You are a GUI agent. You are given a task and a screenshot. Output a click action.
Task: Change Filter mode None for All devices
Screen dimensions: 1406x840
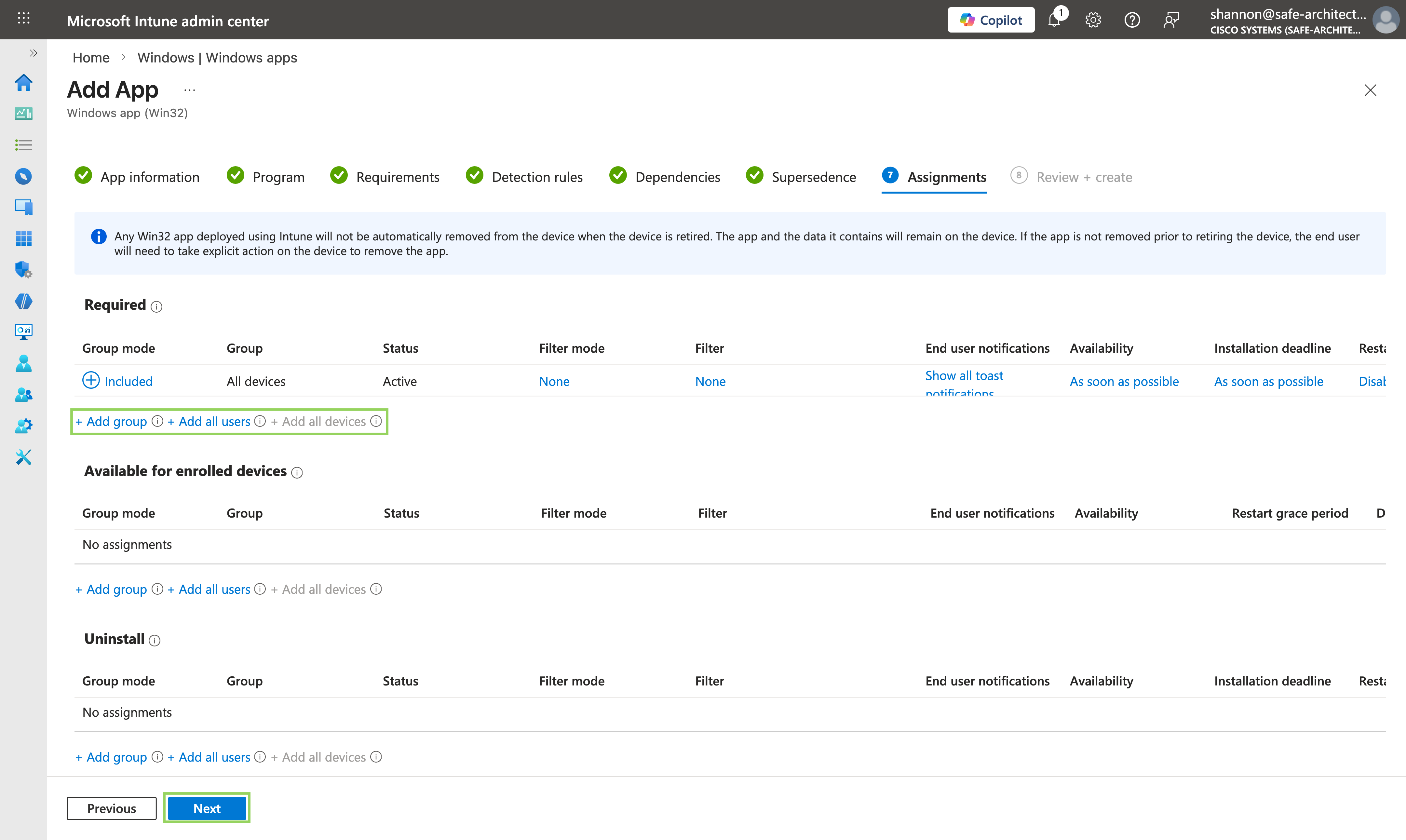(554, 382)
